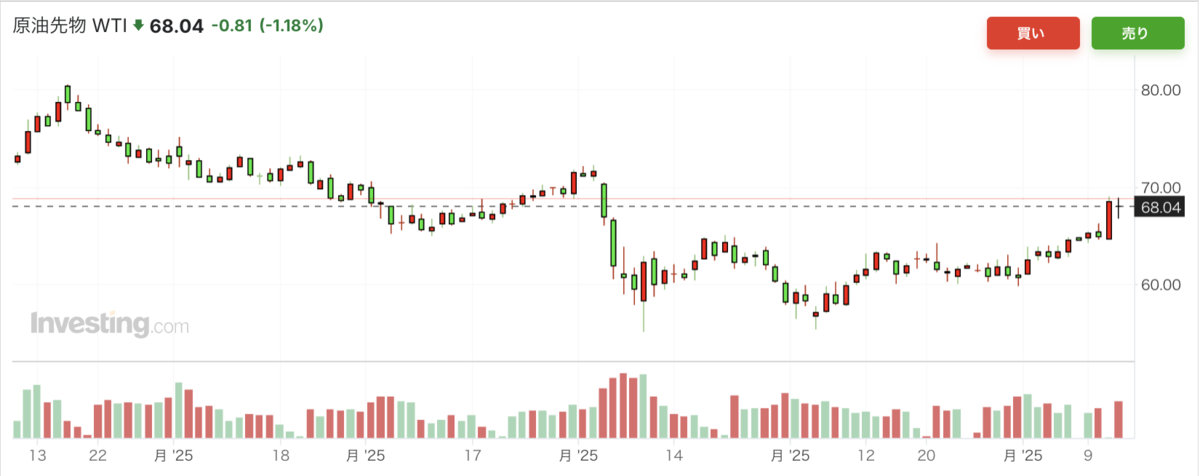Click the -0.81 (-1.18%) change text
The height and width of the screenshot is (476, 1200).
[x=264, y=26]
